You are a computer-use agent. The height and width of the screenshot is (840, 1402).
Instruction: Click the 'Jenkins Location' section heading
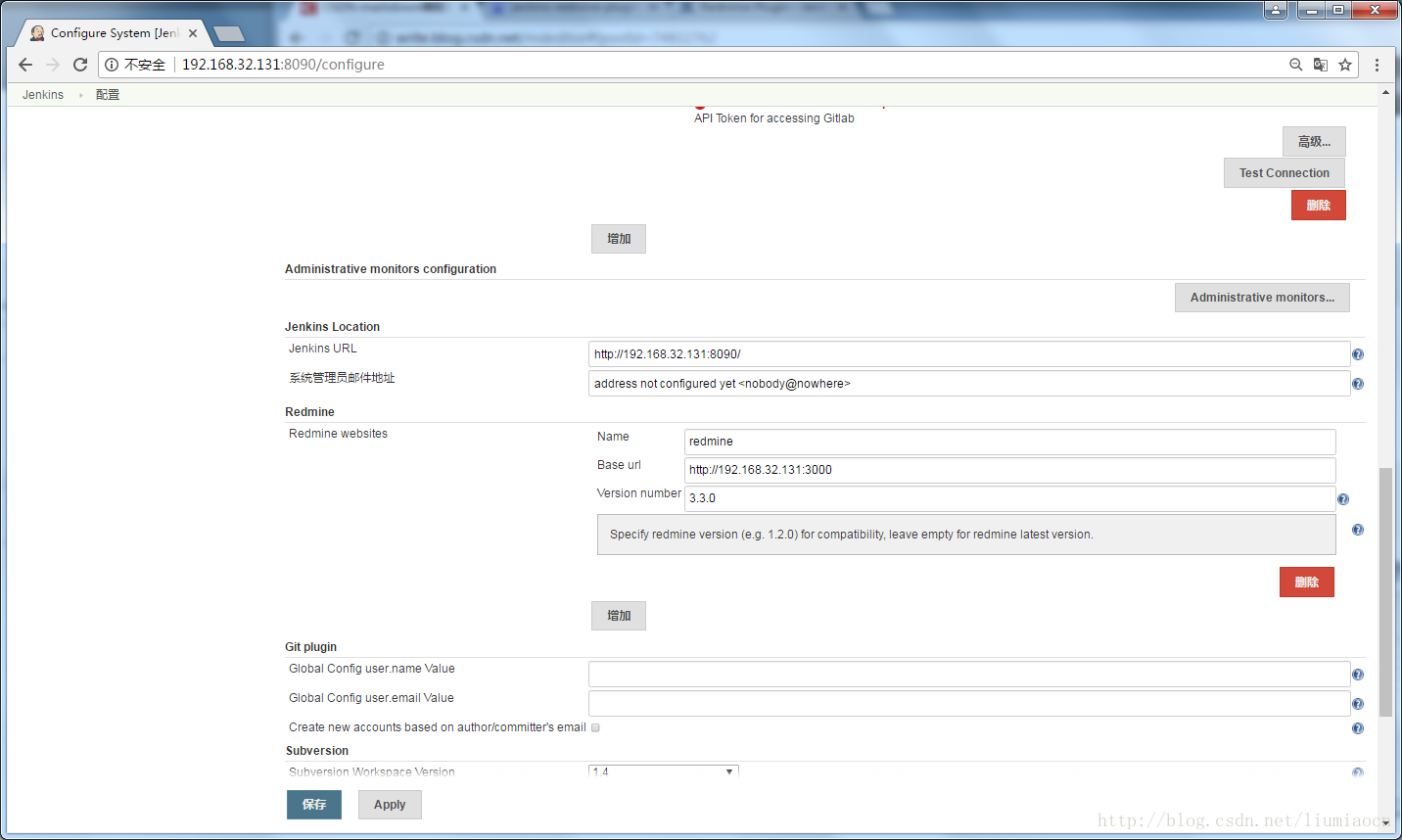(332, 327)
